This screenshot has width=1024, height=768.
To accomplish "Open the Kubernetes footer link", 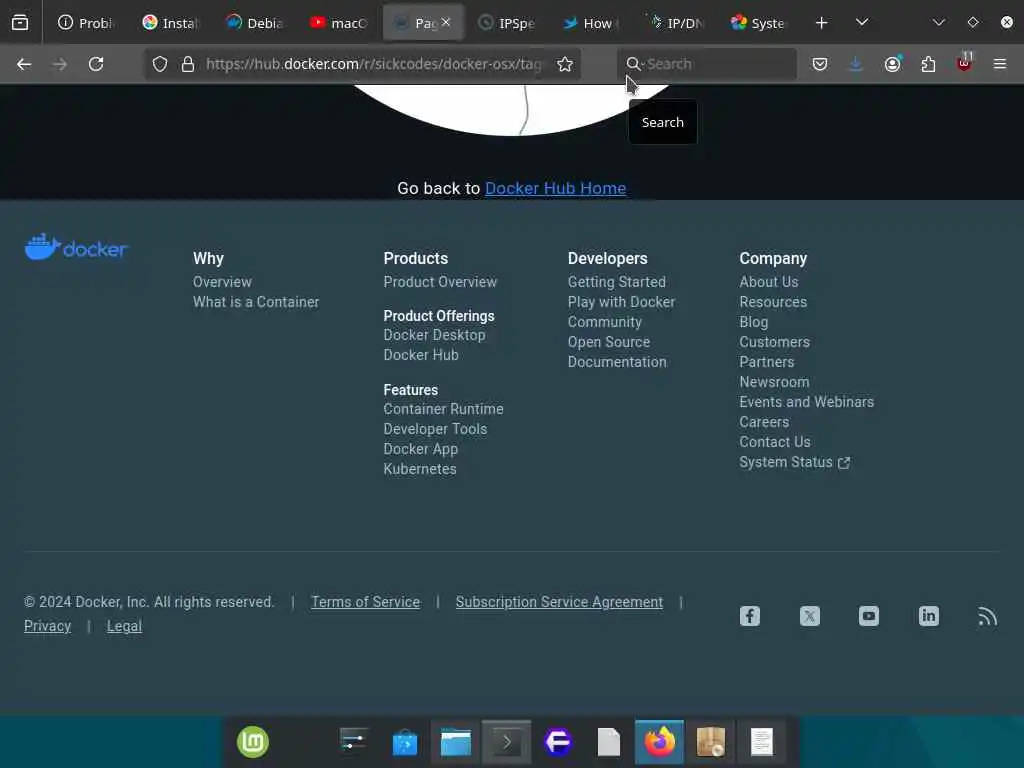I will pyautogui.click(x=420, y=469).
